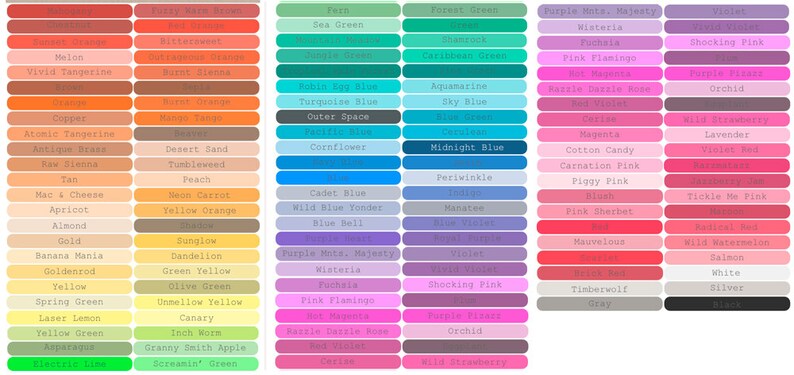The image size is (794, 375).
Task: Select the Manatee color swatch
Action: [x=464, y=208]
